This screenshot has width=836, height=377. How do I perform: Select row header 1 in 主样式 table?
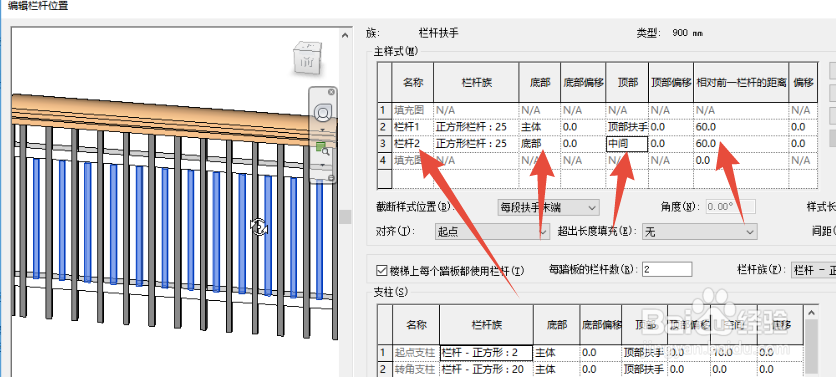pyautogui.click(x=384, y=111)
